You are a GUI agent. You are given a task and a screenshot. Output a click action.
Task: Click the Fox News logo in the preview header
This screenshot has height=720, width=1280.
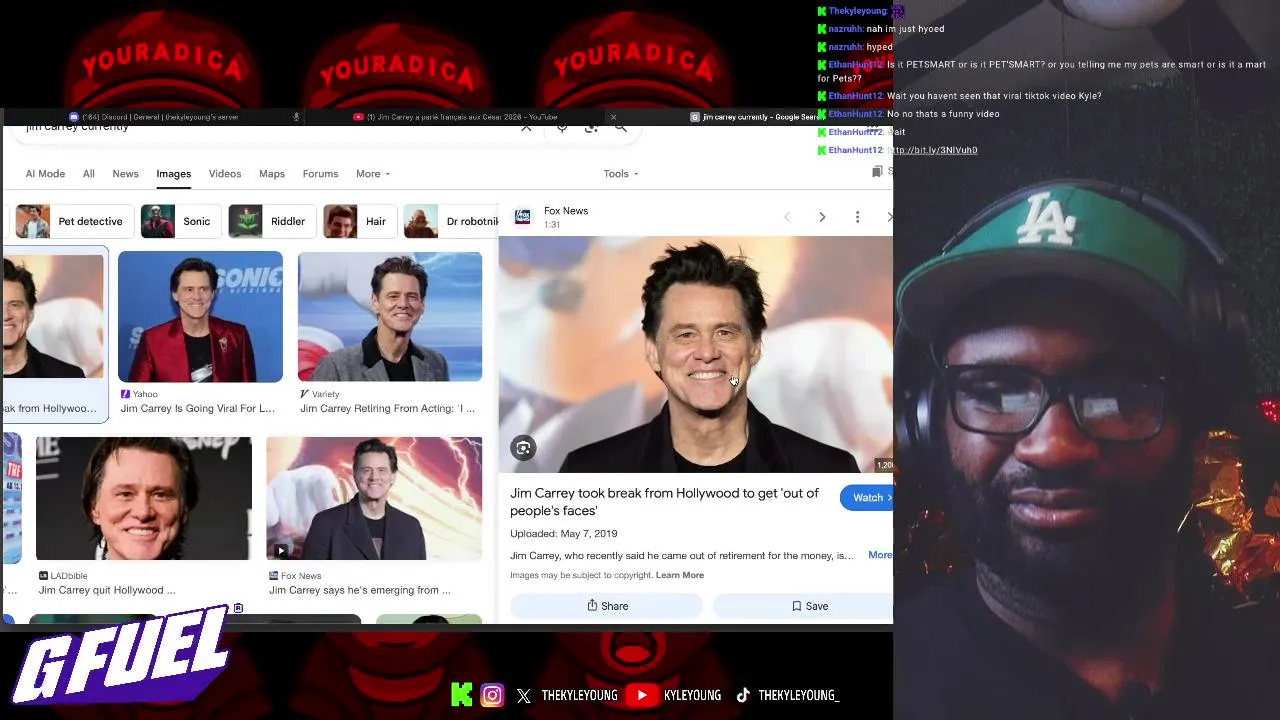click(x=523, y=216)
